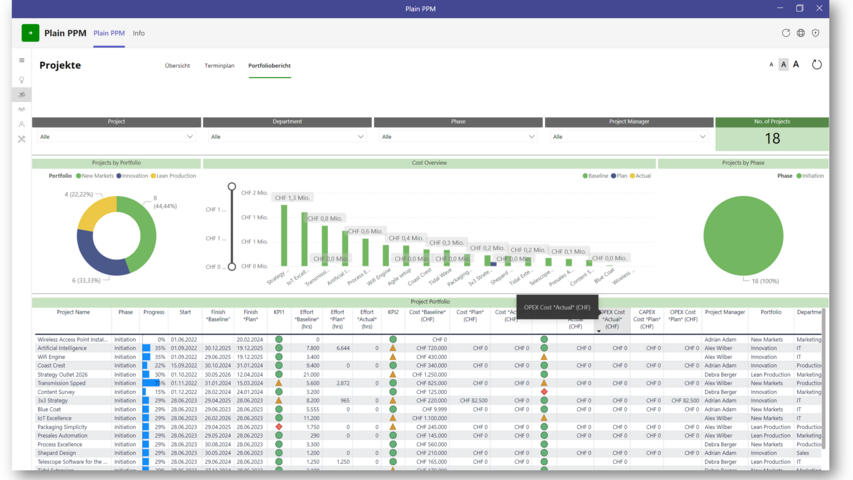Click the reload icon beside the globe

point(785,33)
